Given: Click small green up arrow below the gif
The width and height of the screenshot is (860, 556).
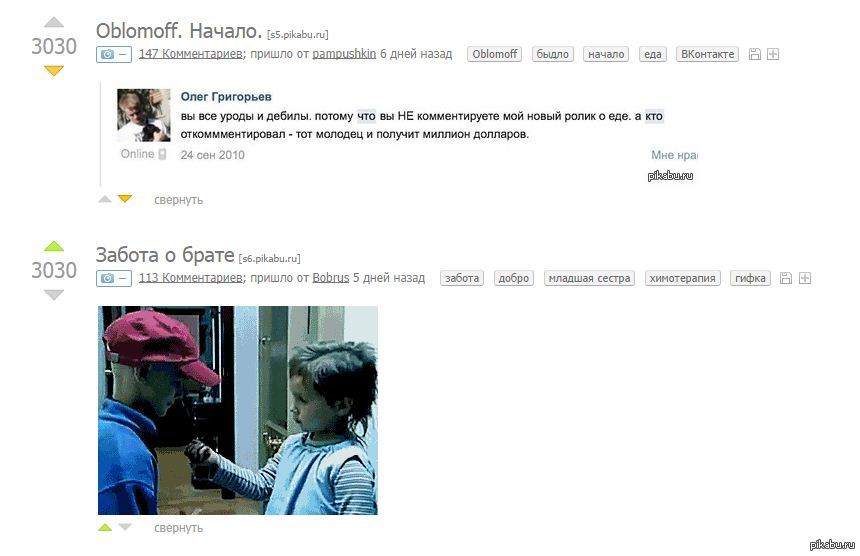Looking at the screenshot, I should point(105,527).
